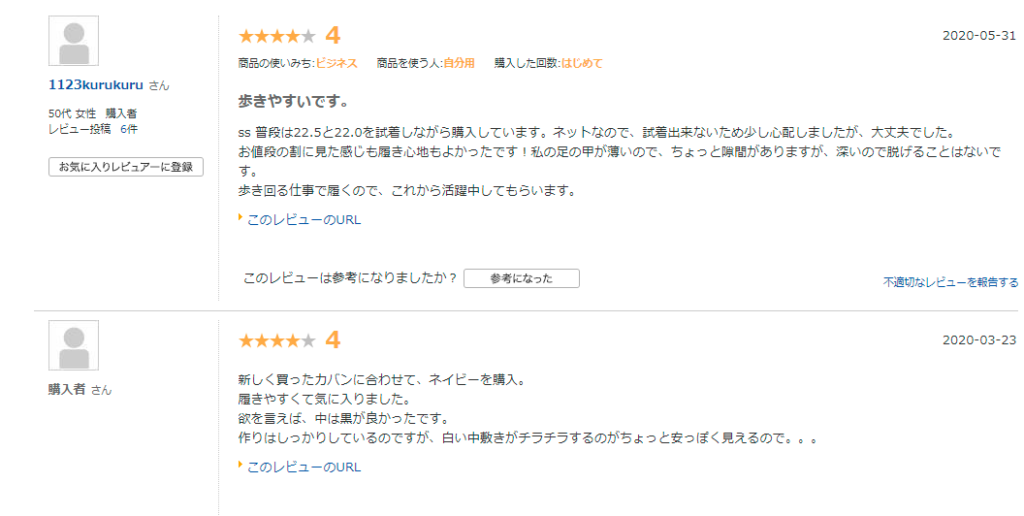Click the review title 歩きやすいです。

point(294,102)
